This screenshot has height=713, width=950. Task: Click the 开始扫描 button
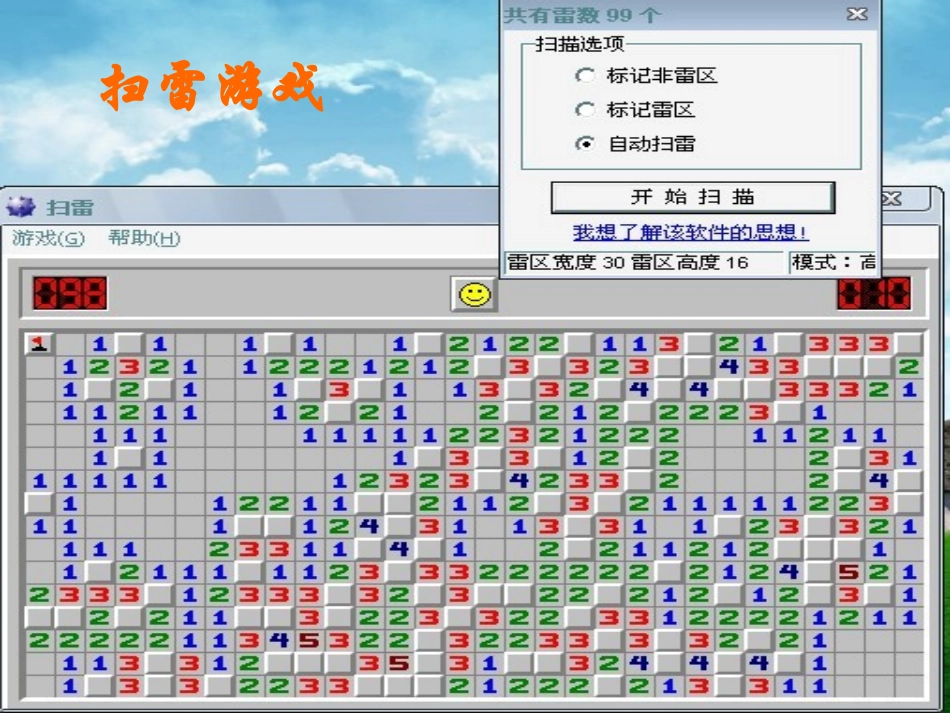[693, 197]
